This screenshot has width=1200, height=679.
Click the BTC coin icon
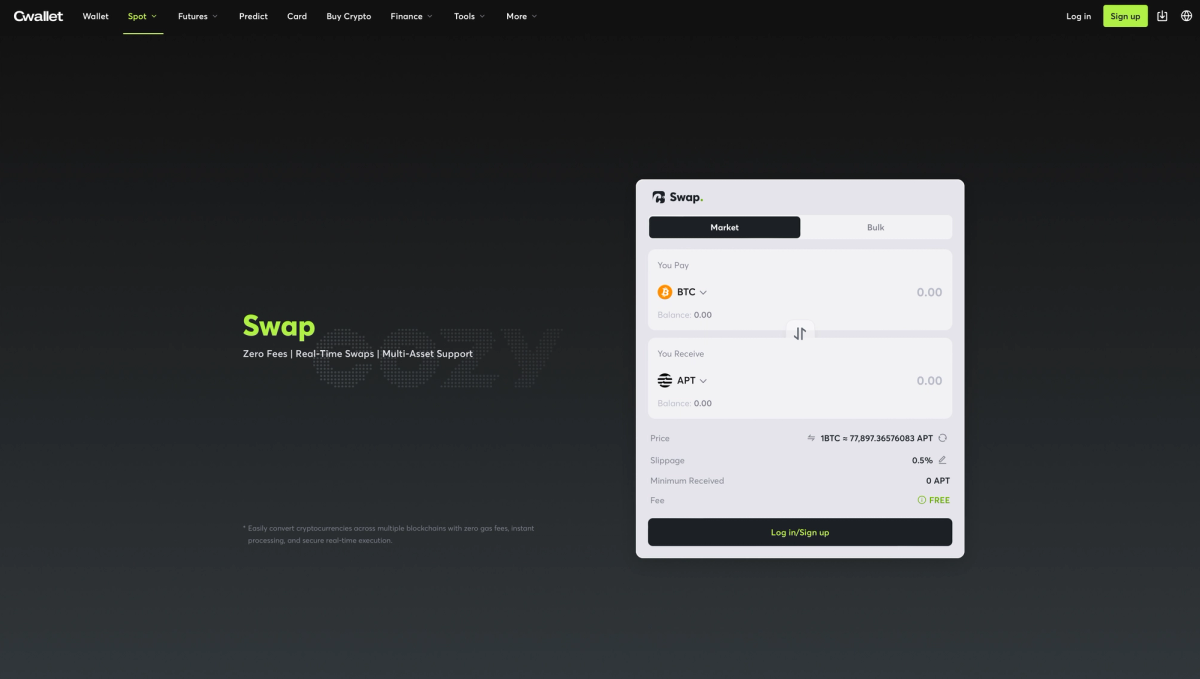coord(665,292)
